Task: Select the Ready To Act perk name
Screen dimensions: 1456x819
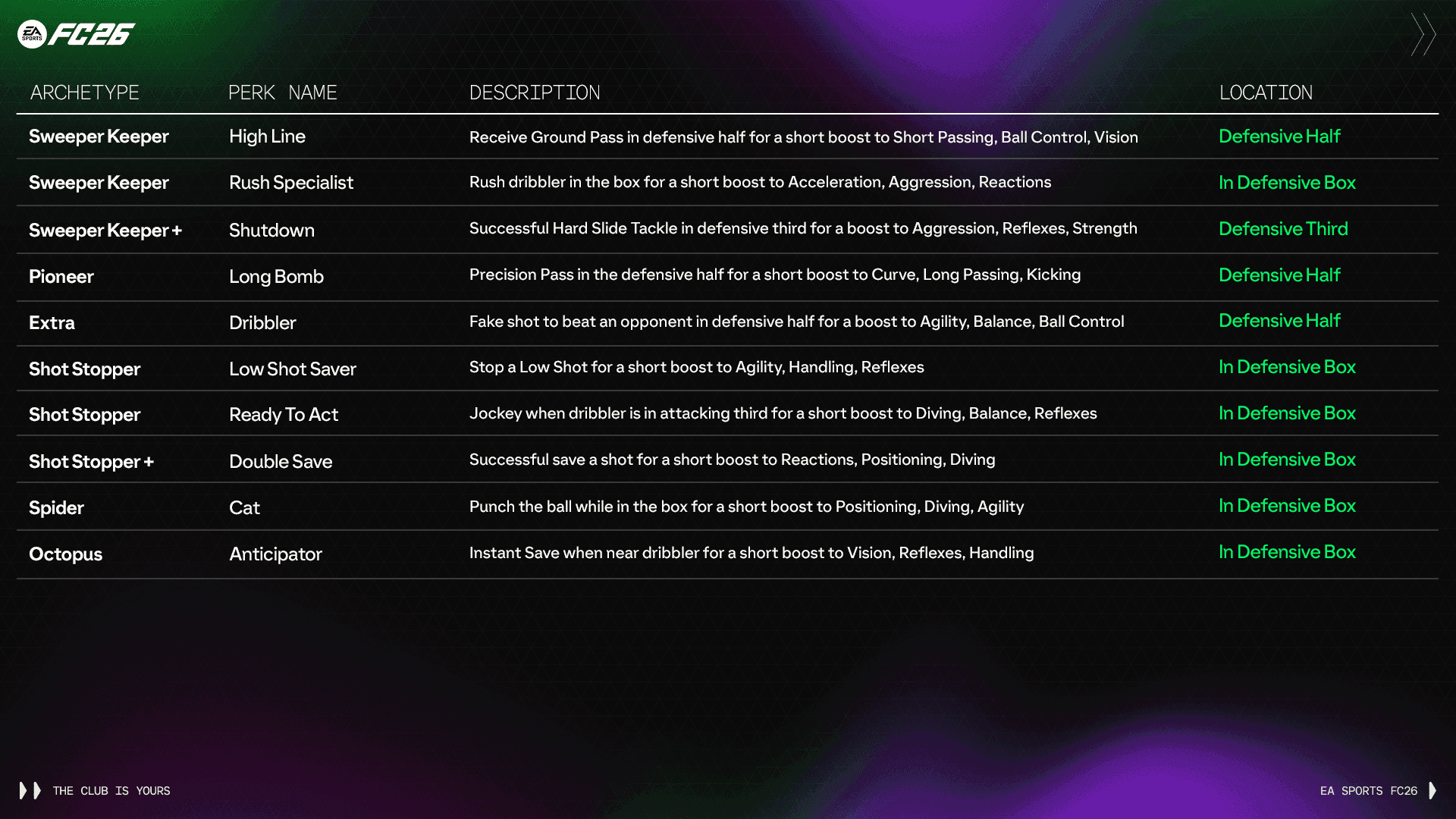Action: (284, 415)
